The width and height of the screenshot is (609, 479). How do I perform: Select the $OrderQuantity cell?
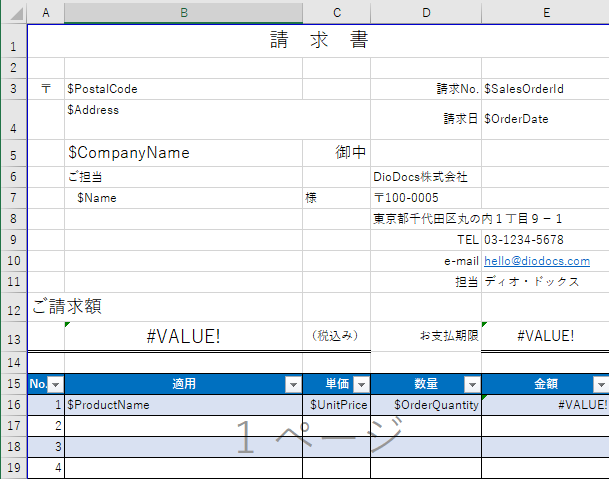[426, 405]
